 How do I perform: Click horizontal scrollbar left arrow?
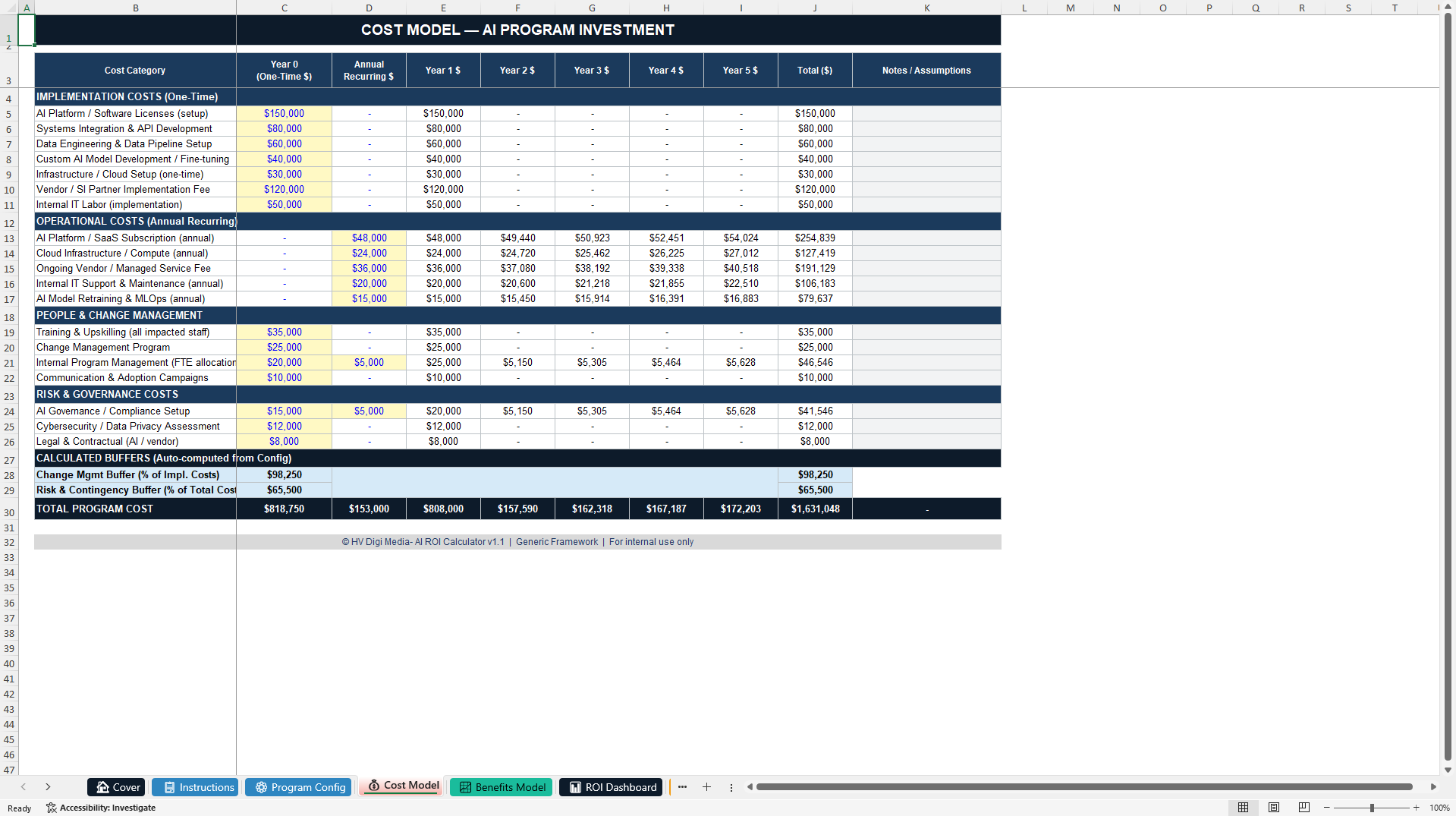[x=750, y=787]
